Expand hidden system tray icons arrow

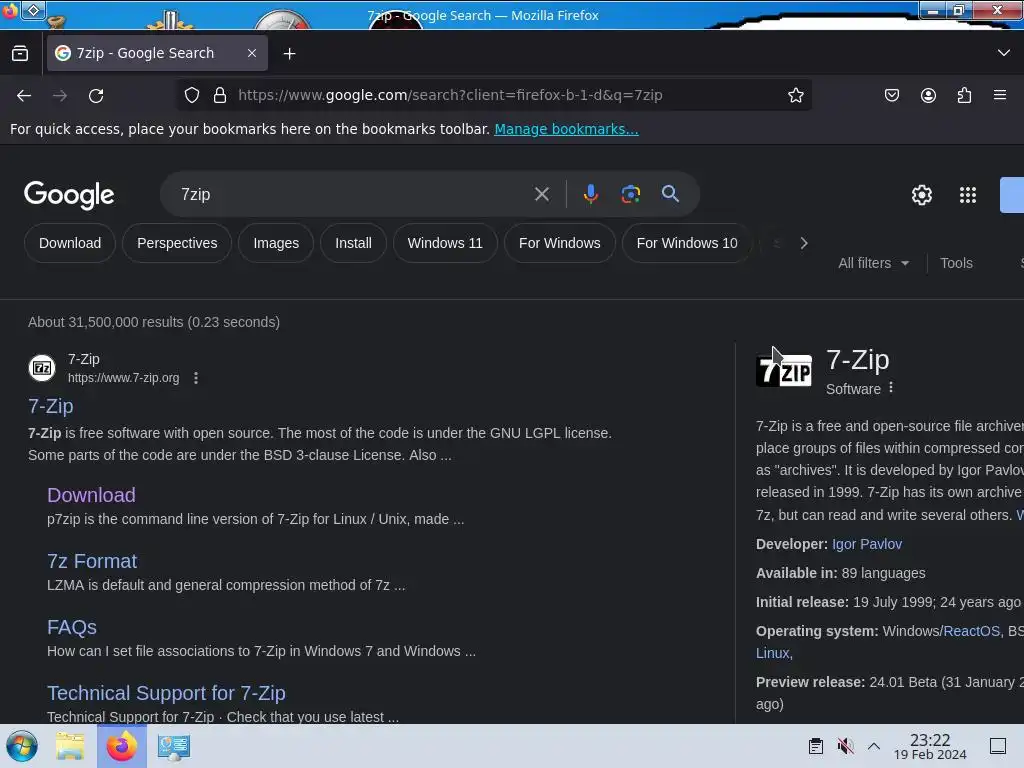[x=874, y=746]
